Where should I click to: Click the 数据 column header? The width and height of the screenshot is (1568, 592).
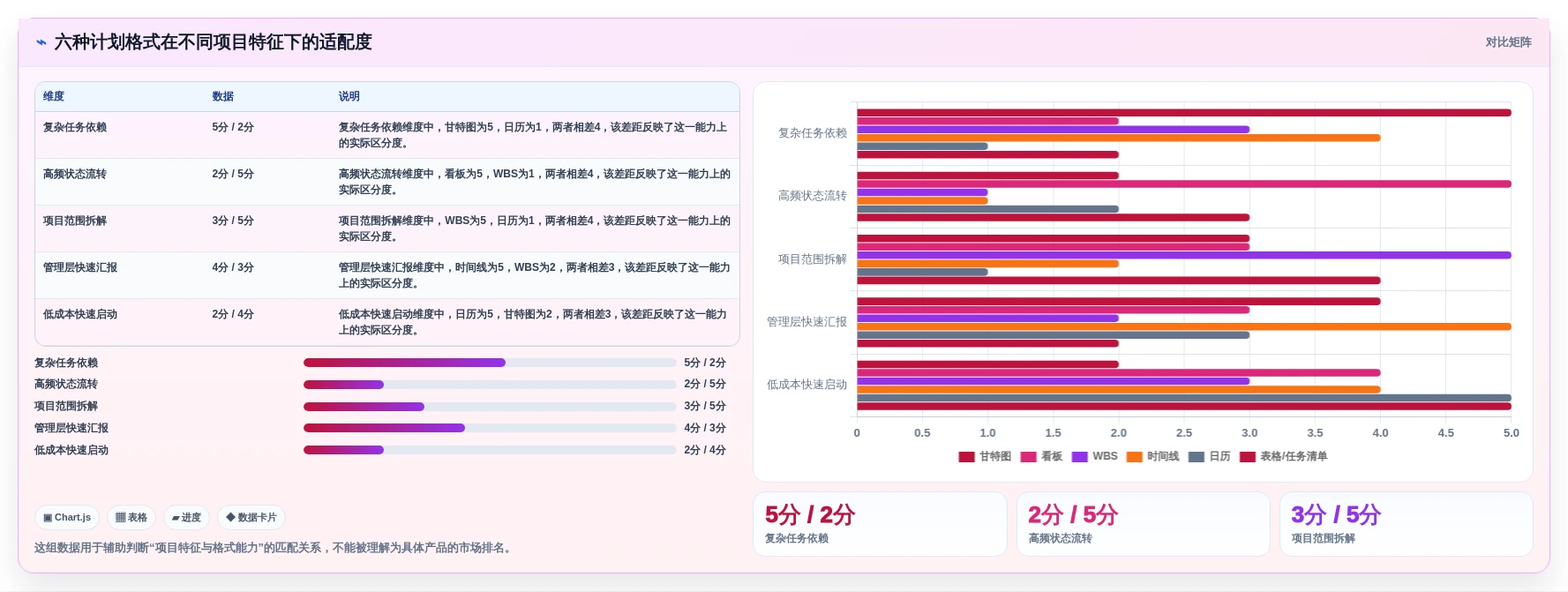222,97
